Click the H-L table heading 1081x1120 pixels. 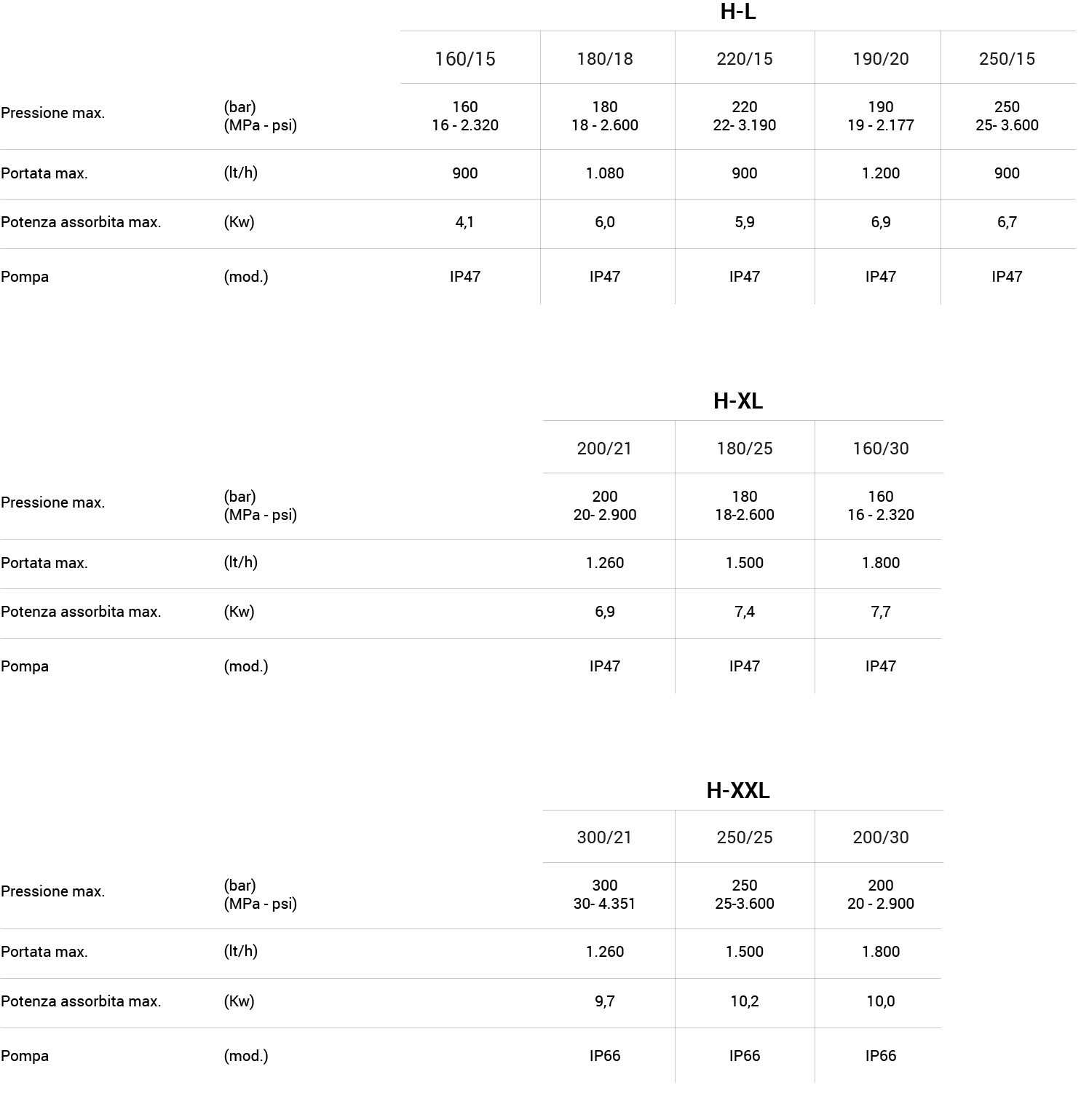click(x=737, y=12)
